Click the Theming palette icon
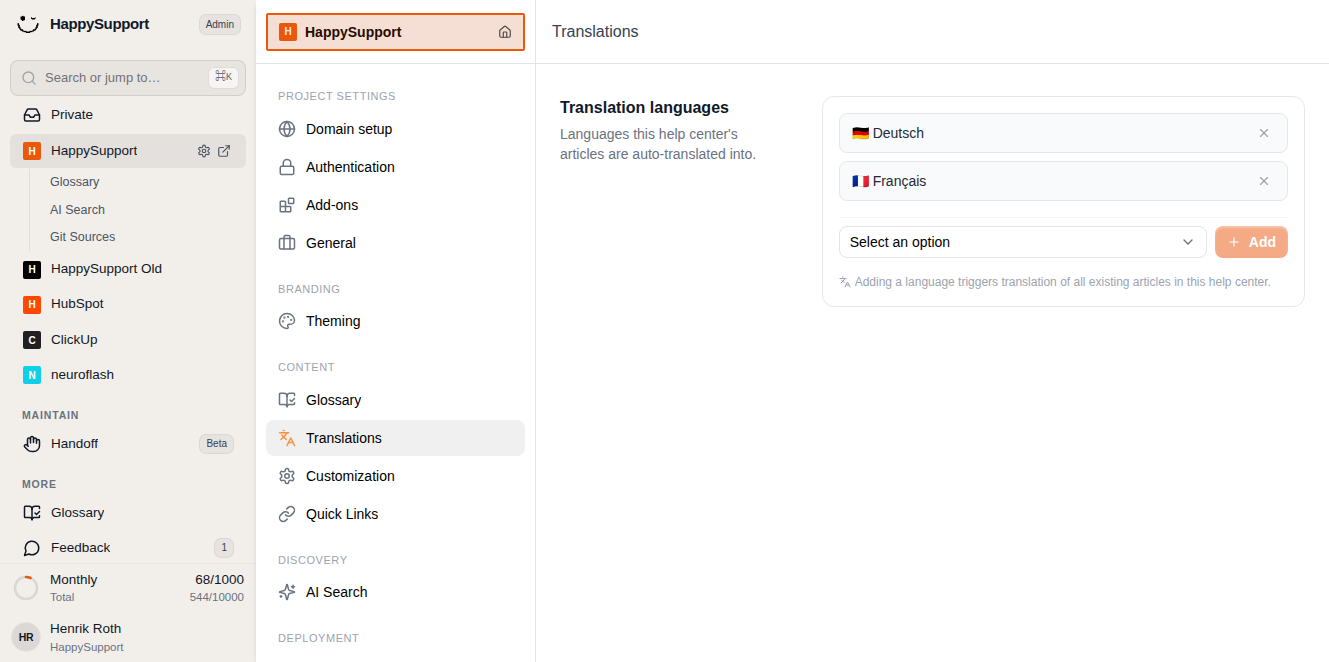Image resolution: width=1329 pixels, height=662 pixels. click(287, 321)
